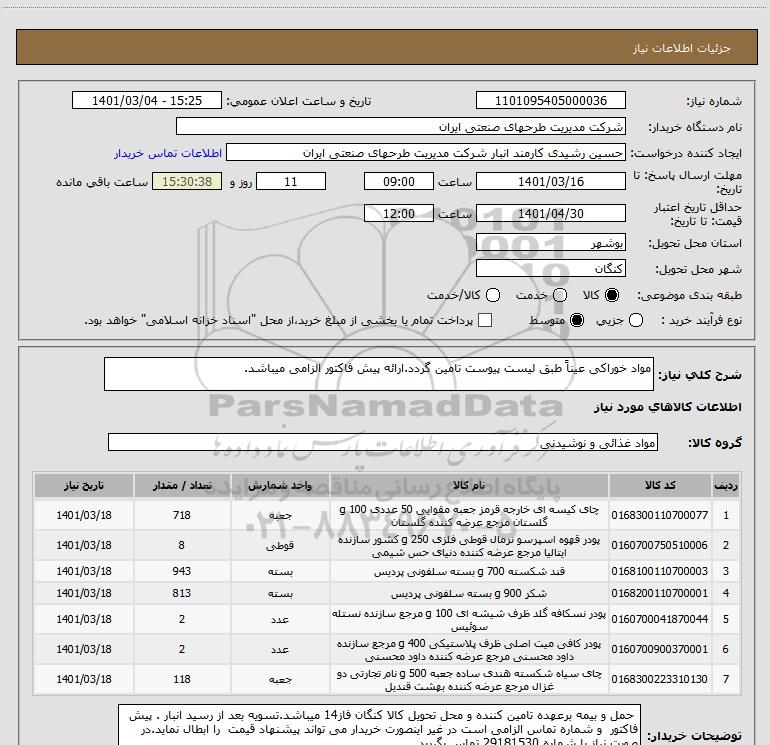
Task: Click the جزئیات اطلاعات نیاز header title
Action: pyautogui.click(x=682, y=48)
